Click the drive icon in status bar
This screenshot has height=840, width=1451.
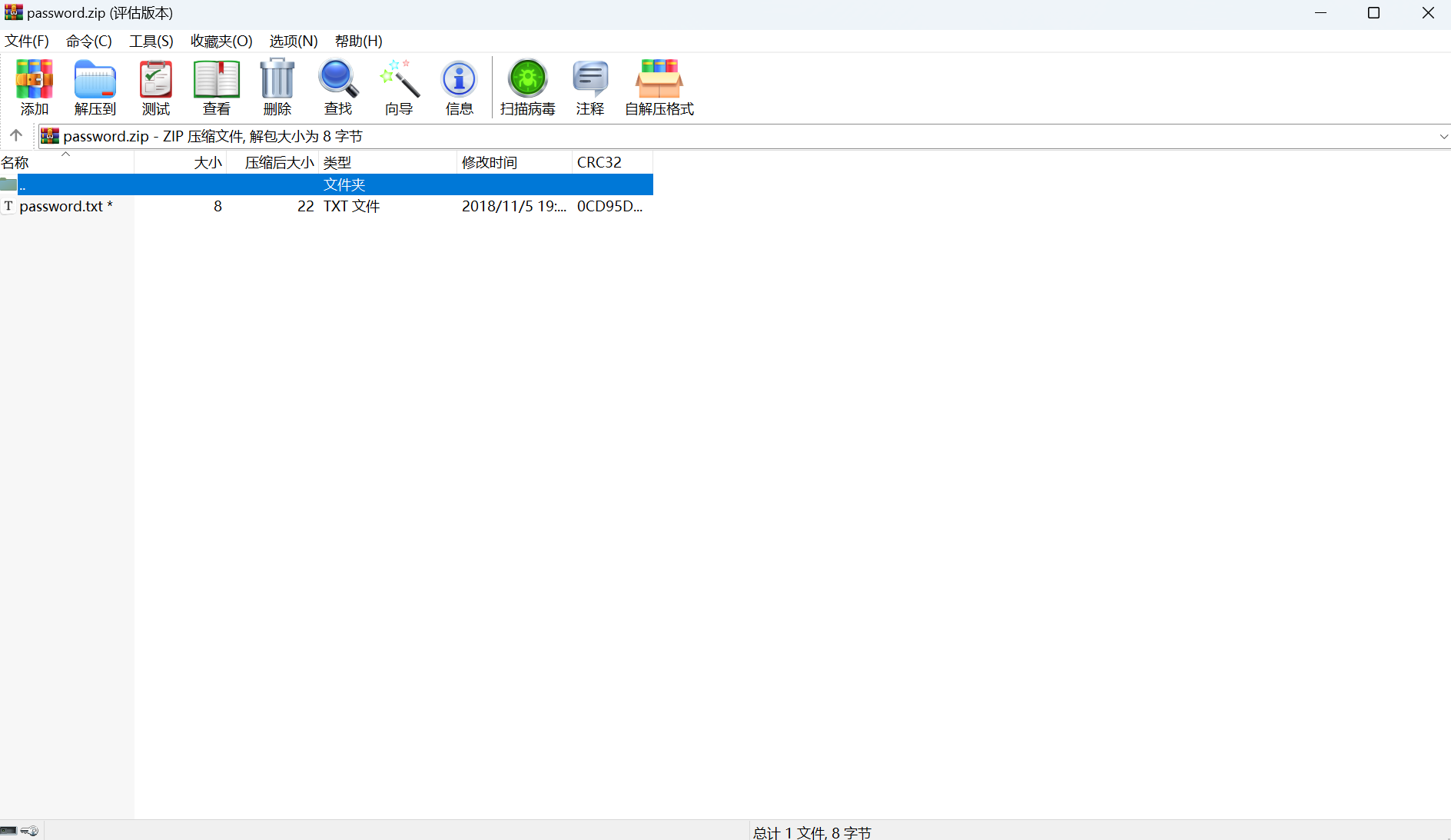point(8,831)
